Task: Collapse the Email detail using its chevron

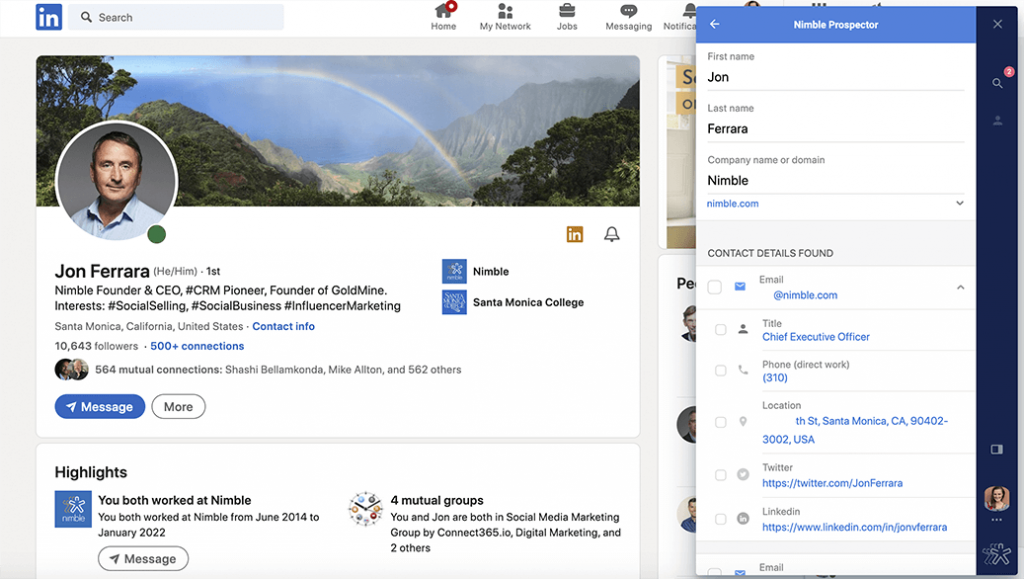Action: [959, 287]
